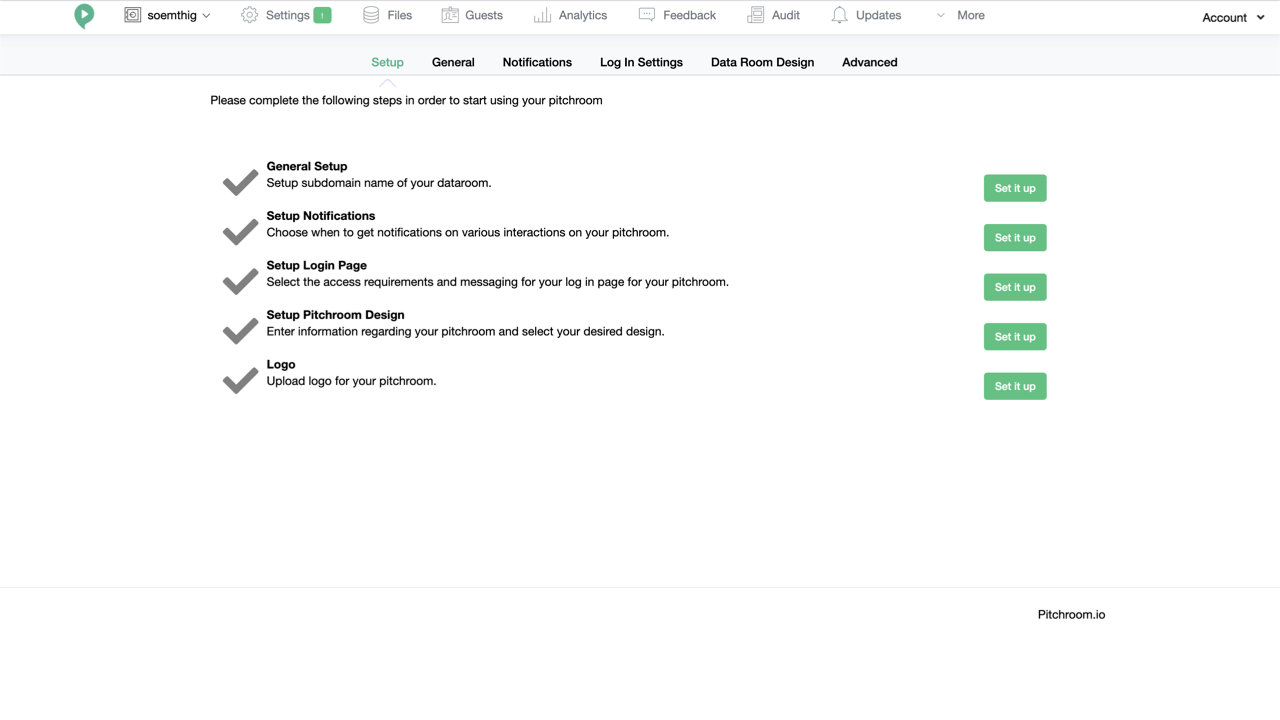Click the green Settings alert badge
The width and height of the screenshot is (1280, 720).
click(x=322, y=15)
